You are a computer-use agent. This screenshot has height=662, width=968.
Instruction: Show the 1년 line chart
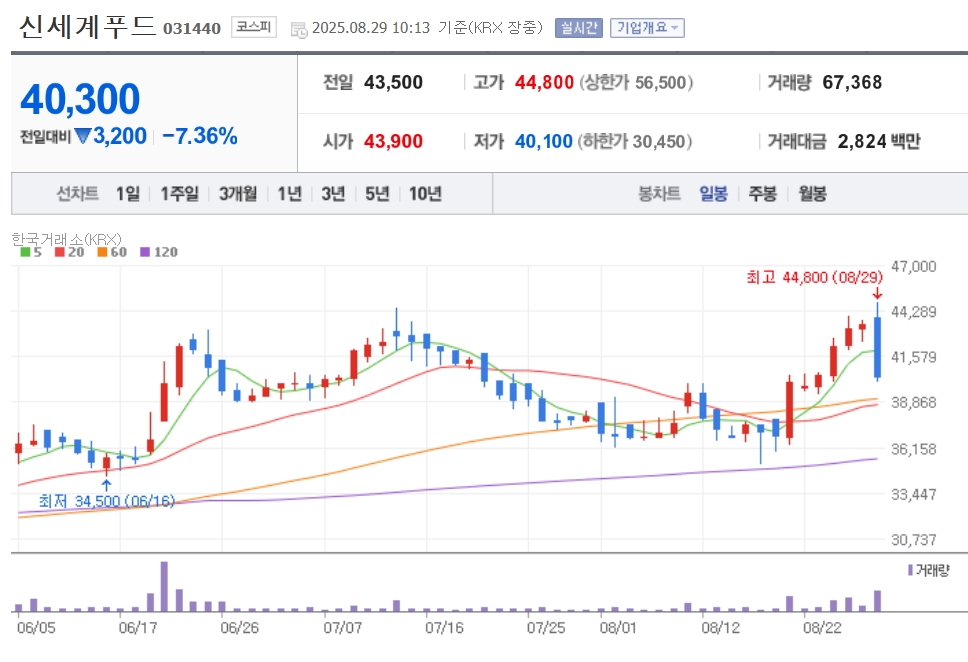pos(290,194)
